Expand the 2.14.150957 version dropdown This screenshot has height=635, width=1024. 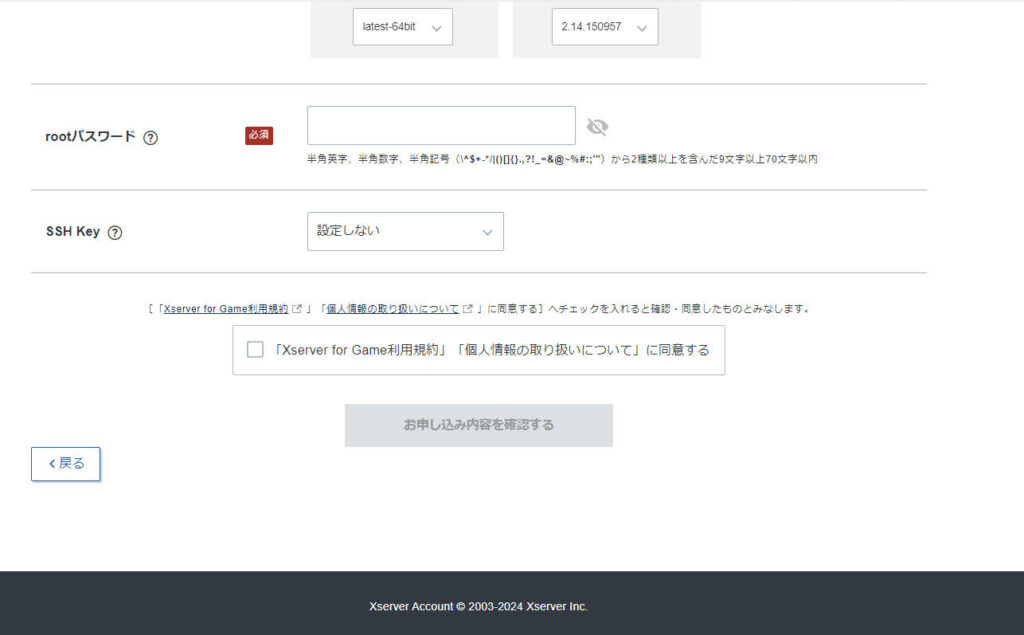click(604, 27)
